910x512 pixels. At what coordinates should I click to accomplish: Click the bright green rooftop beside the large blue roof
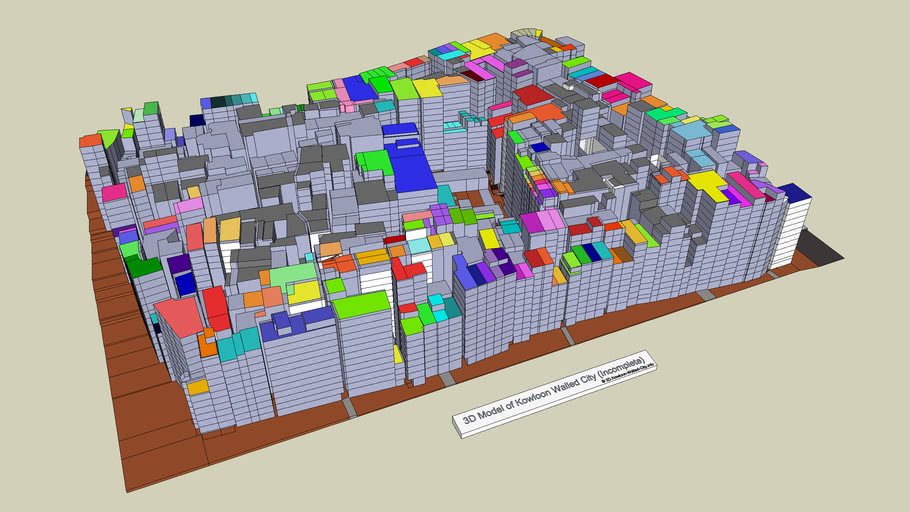374,160
